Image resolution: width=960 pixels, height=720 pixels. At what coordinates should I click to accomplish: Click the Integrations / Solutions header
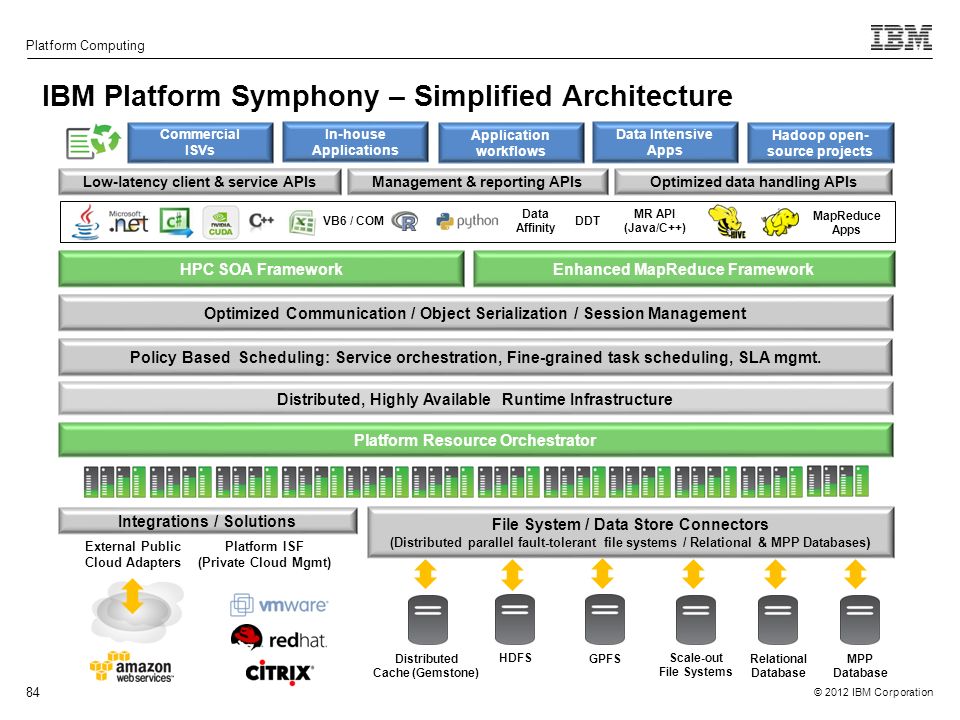click(x=208, y=521)
